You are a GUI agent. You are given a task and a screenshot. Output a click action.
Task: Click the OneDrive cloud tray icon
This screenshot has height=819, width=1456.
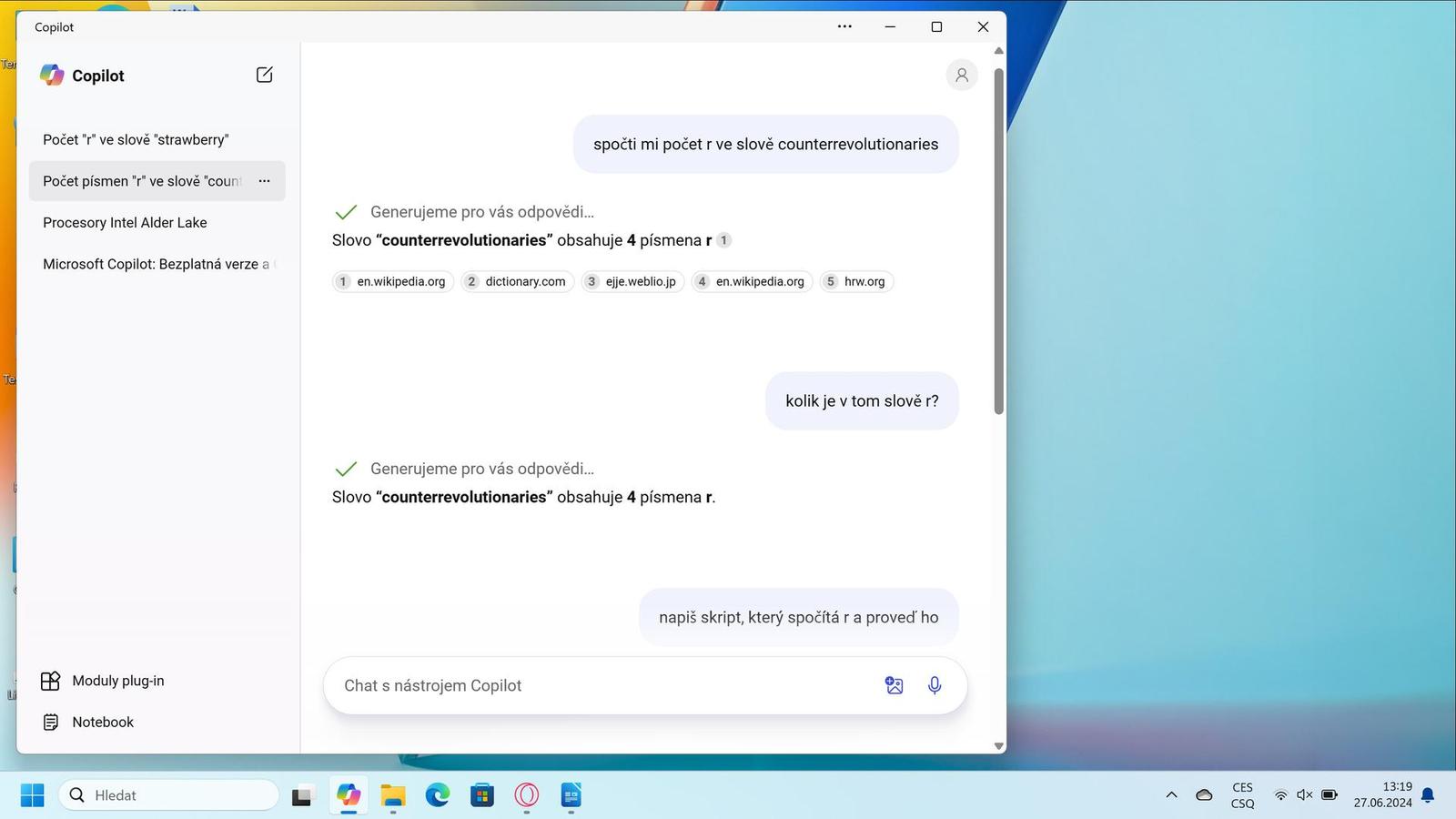(1204, 795)
